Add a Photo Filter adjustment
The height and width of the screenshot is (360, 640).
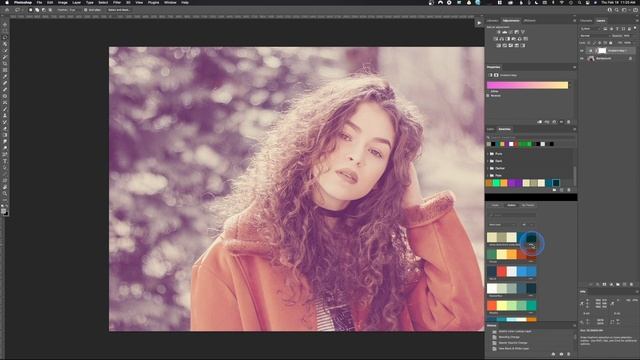coord(513,39)
